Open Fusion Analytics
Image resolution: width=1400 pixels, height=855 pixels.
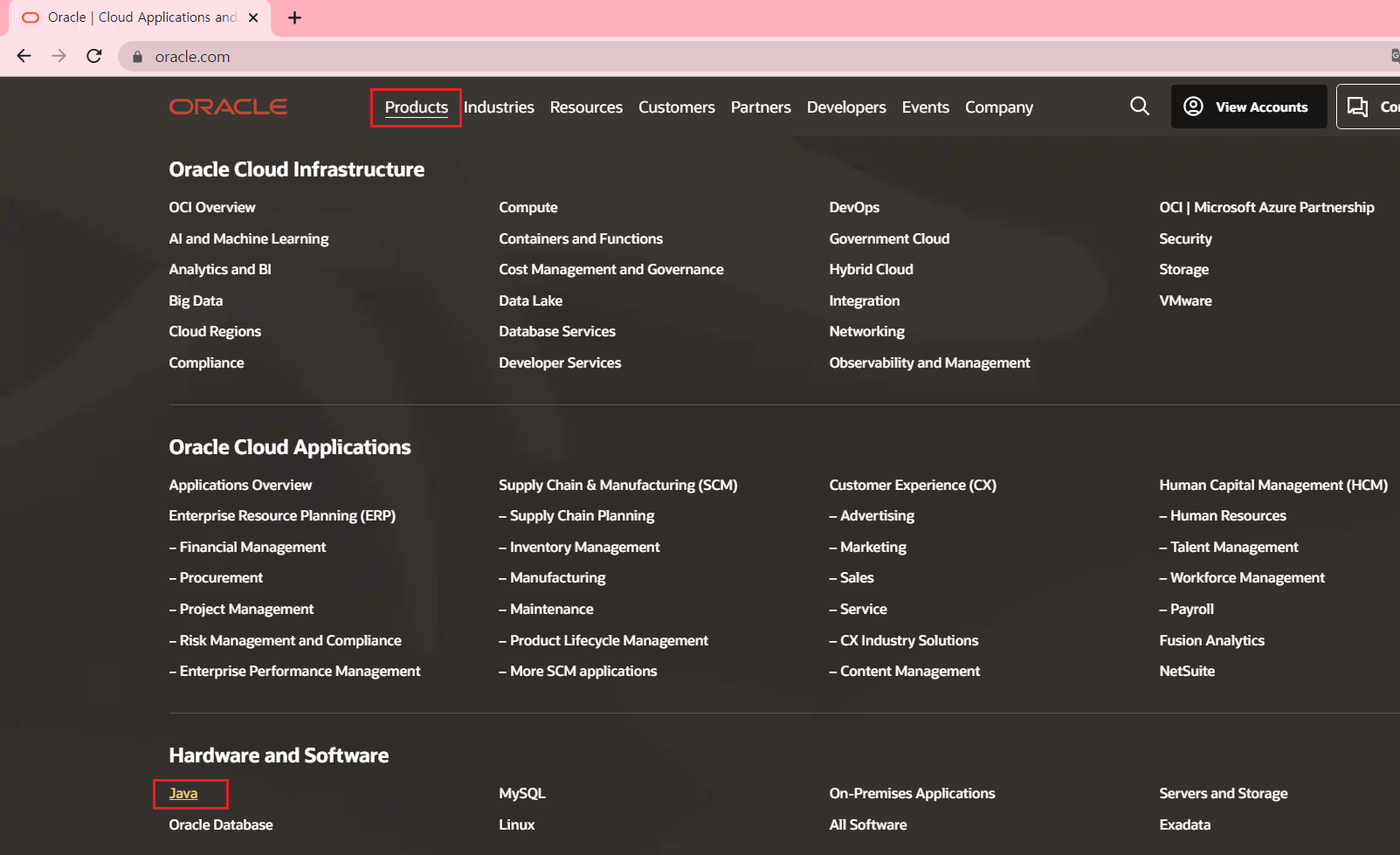pos(1212,640)
